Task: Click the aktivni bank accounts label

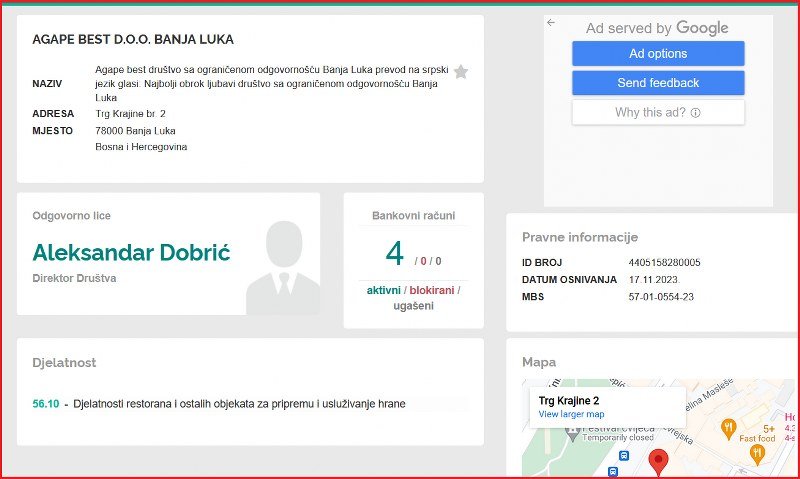Action: (x=383, y=290)
